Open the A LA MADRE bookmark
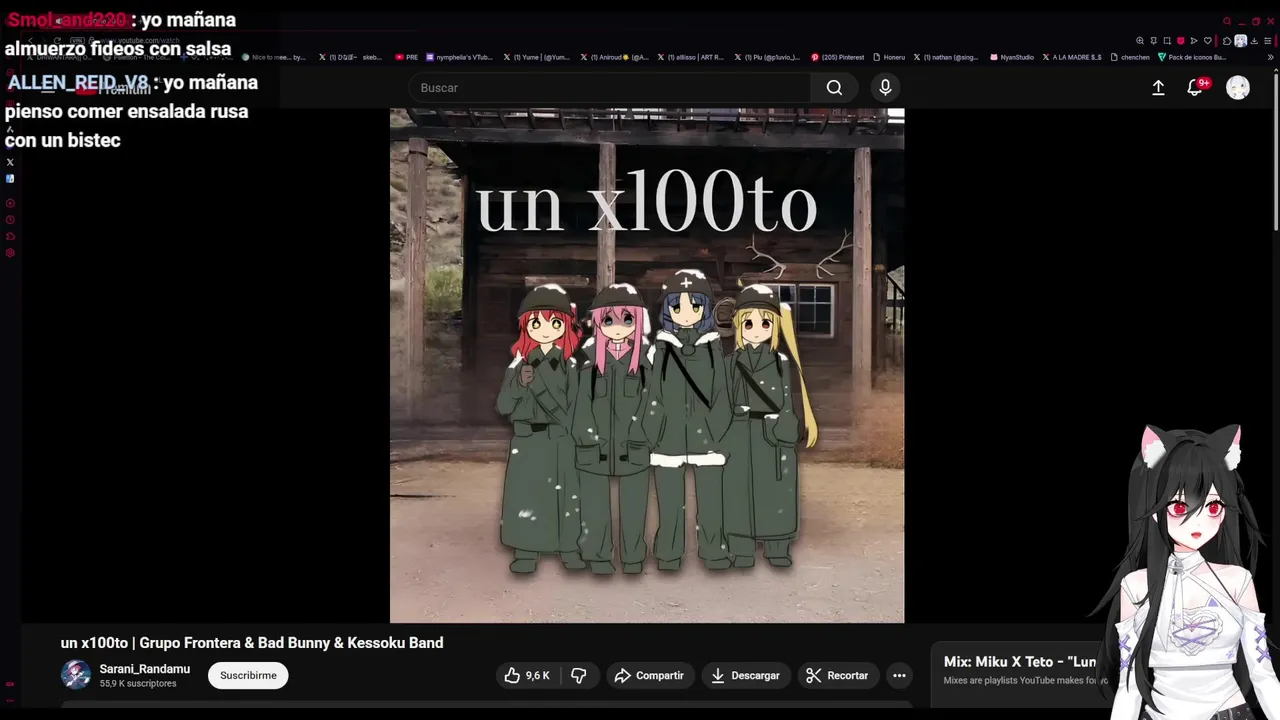 pos(1072,57)
